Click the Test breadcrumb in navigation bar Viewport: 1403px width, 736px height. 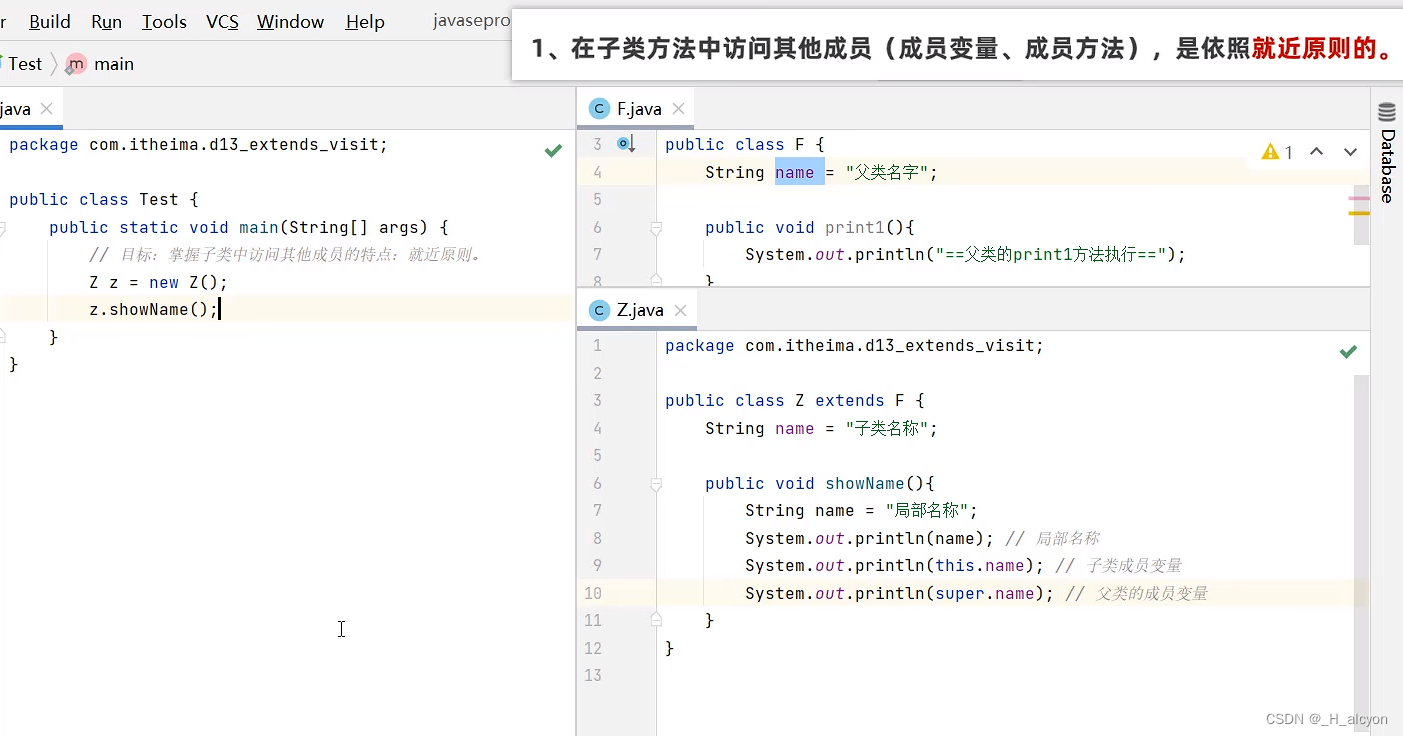tap(25, 64)
